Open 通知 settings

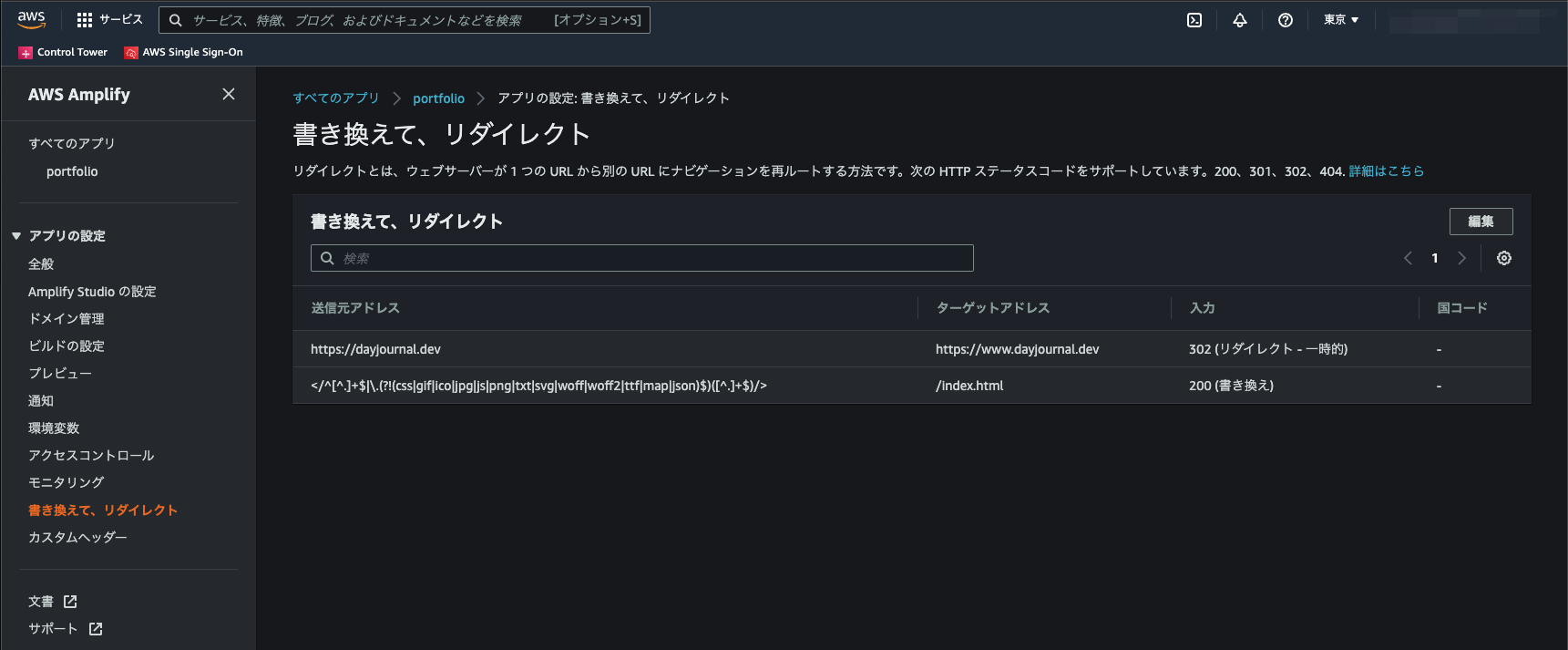pyautogui.click(x=41, y=400)
